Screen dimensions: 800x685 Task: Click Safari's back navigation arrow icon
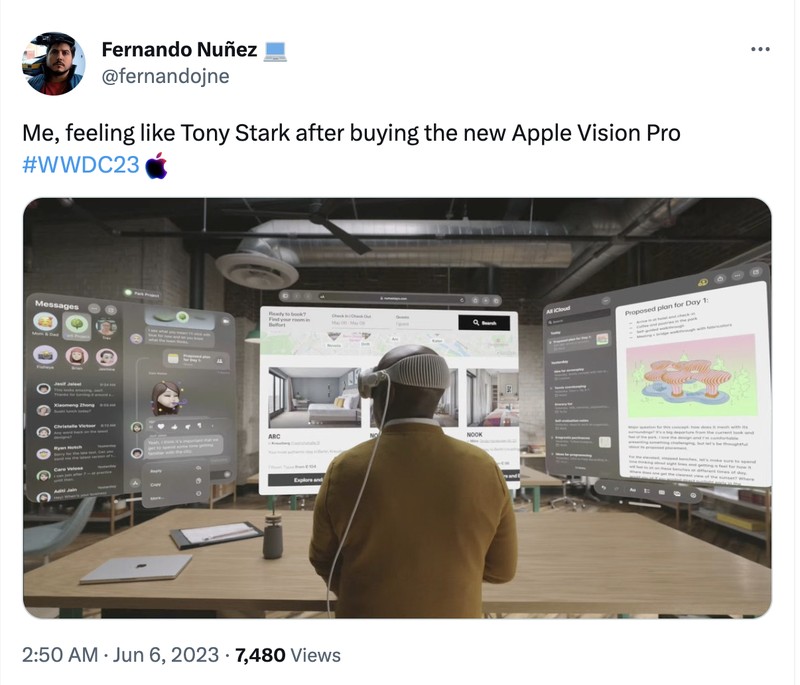297,296
